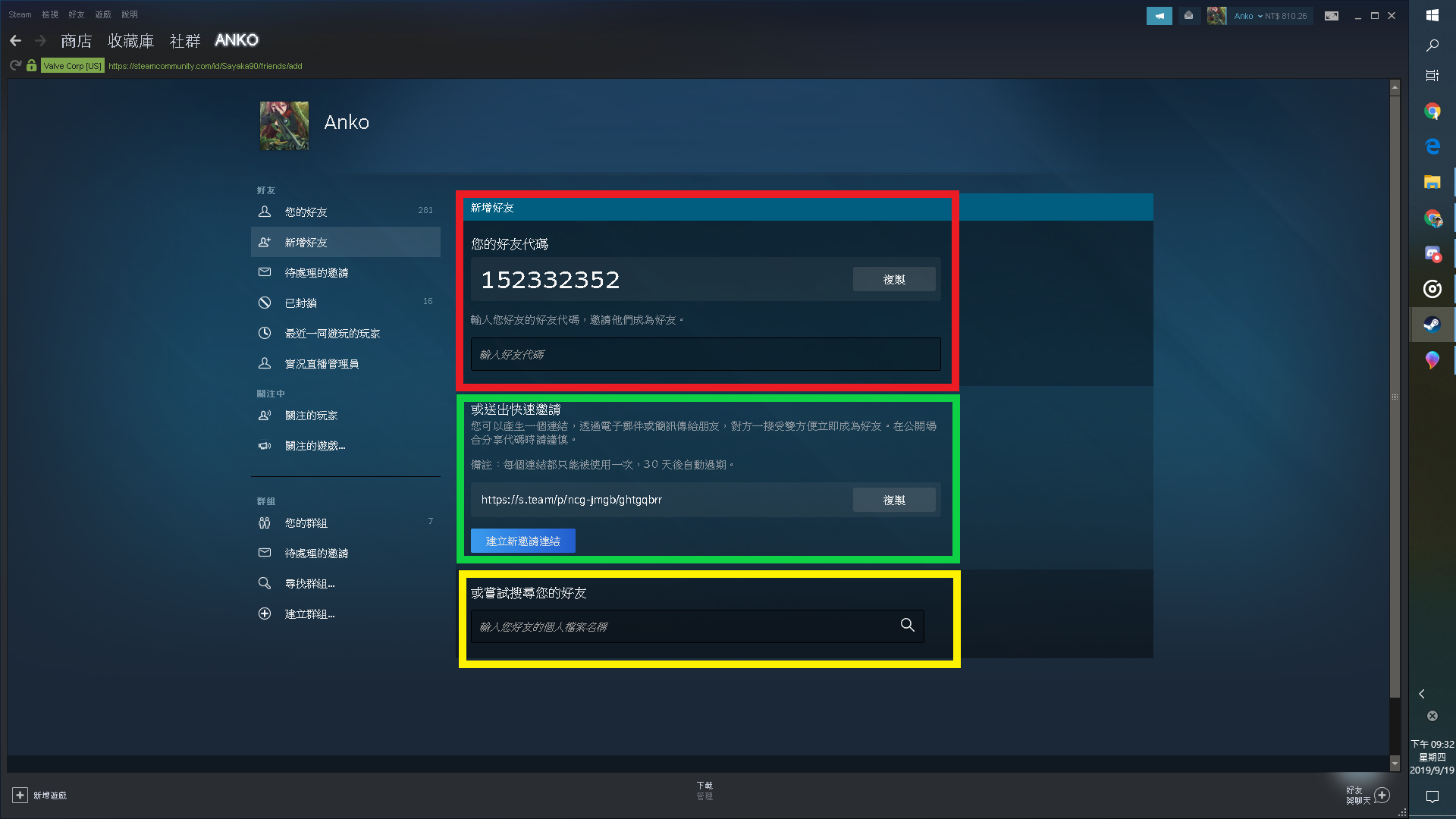This screenshot has height=819, width=1456.
Task: Open the Windows Start button
Action: pos(1432,15)
